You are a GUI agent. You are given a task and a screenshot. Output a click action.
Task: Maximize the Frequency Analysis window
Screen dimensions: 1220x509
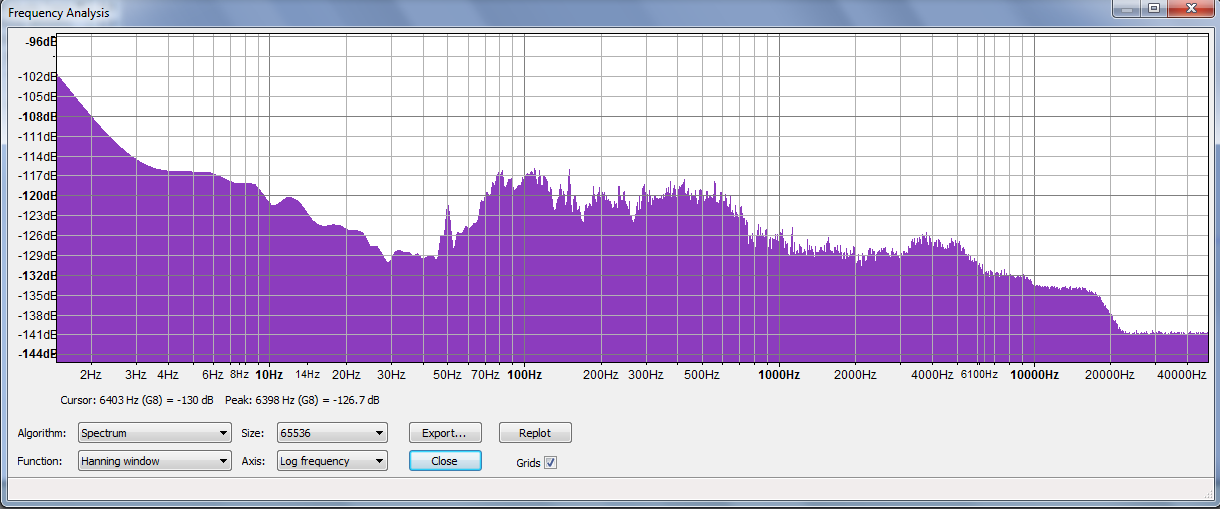pos(1153,9)
